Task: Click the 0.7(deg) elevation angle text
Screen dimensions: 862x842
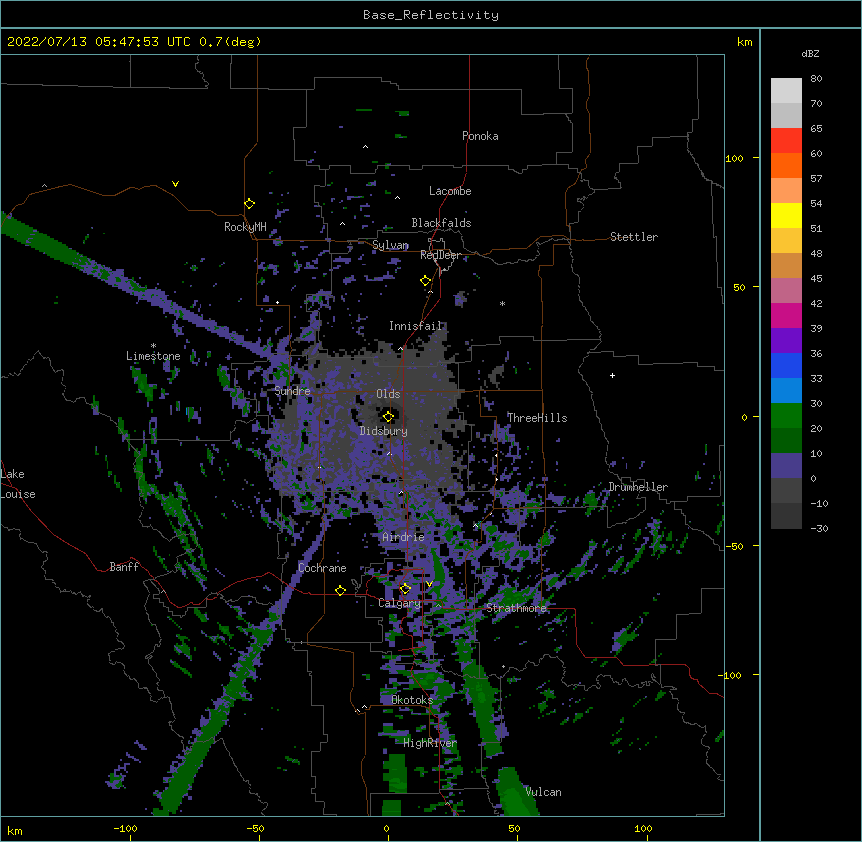Action: 230,42
